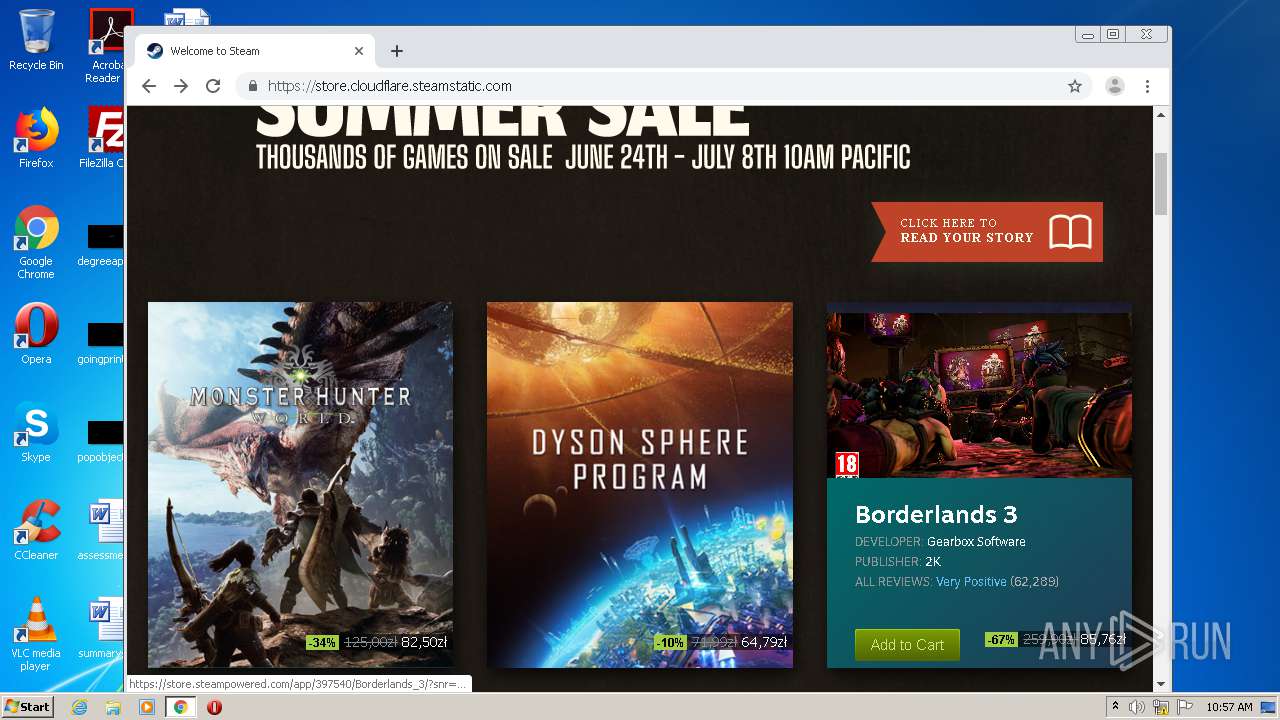Screen dimensions: 1280x720
Task: Click Read Your Story banner
Action: [986, 232]
